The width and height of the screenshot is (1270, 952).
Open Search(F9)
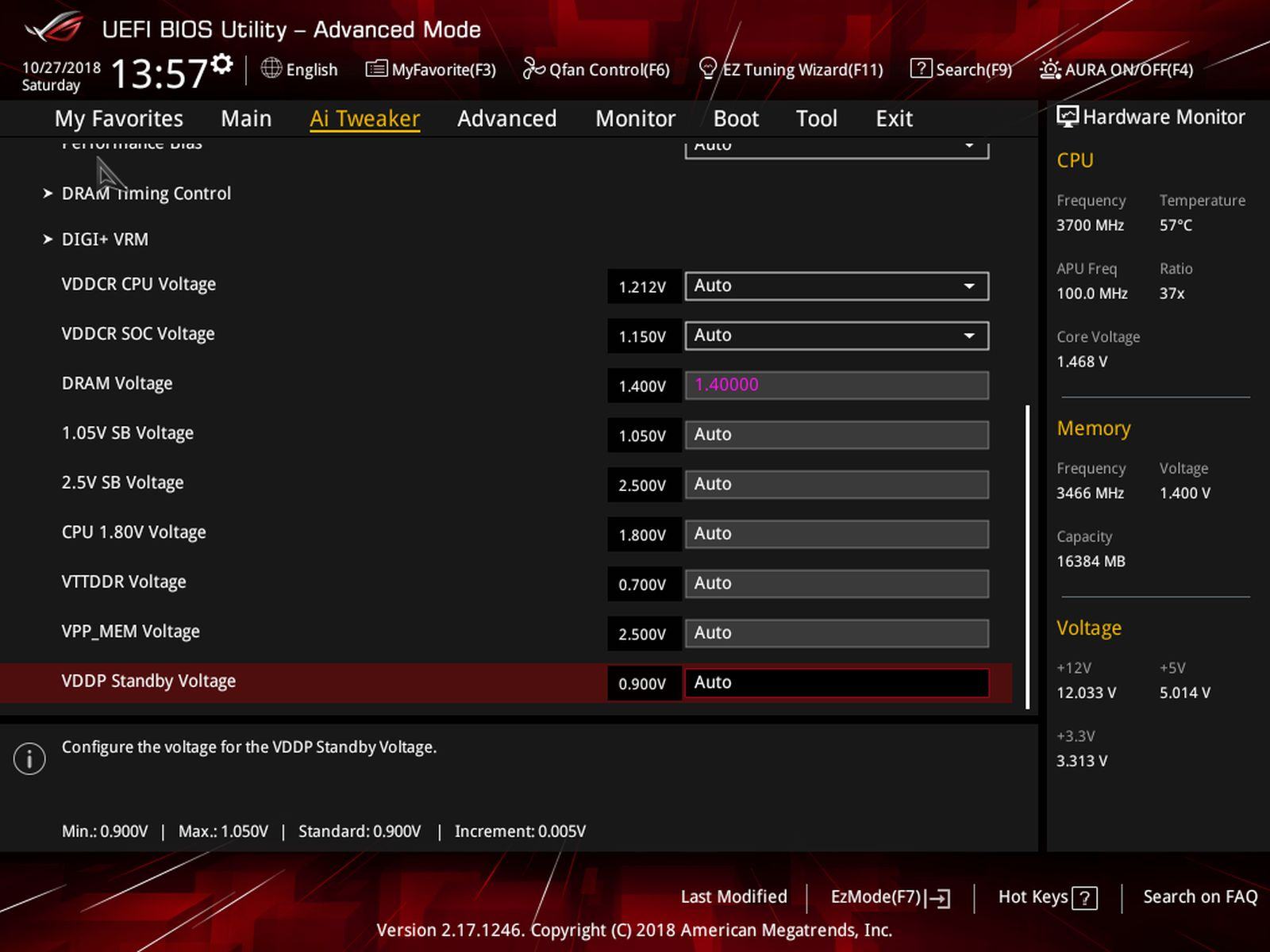(961, 70)
